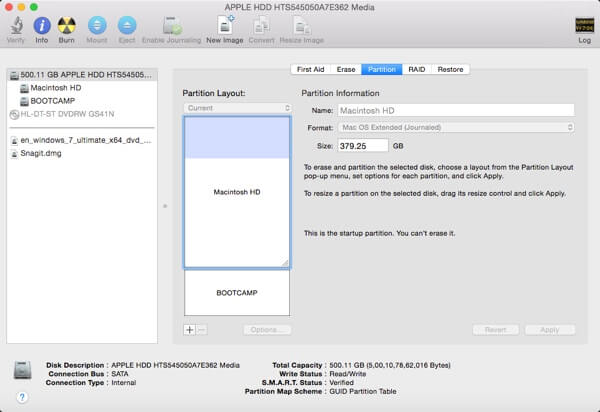Screen dimensions: 600x412
Task: Switch to the First Aid tab
Action: pos(309,69)
